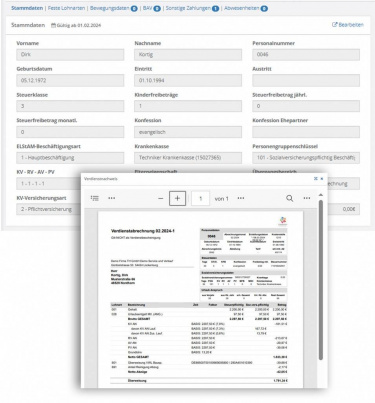
Task: Click the Vorname field showing Dirk
Action: pos(70,55)
